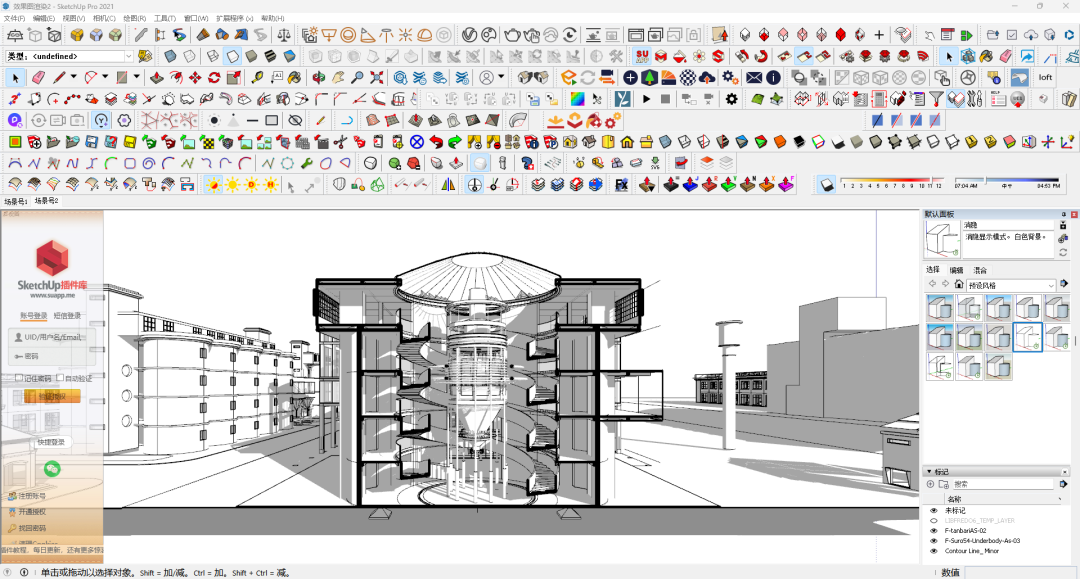Switch to the 编辑 styles tab
Image resolution: width=1080 pixels, height=579 pixels.
pyautogui.click(x=956, y=270)
